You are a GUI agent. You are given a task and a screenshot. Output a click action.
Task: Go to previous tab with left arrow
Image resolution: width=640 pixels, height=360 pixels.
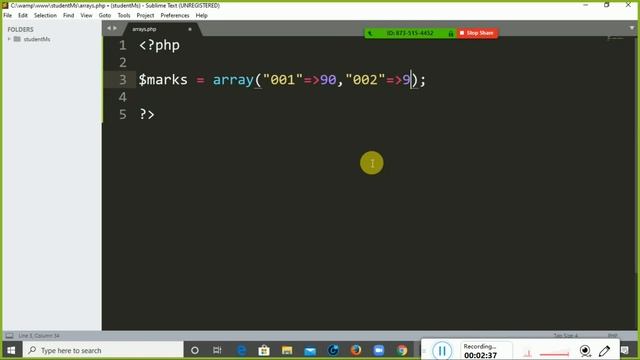tap(109, 28)
